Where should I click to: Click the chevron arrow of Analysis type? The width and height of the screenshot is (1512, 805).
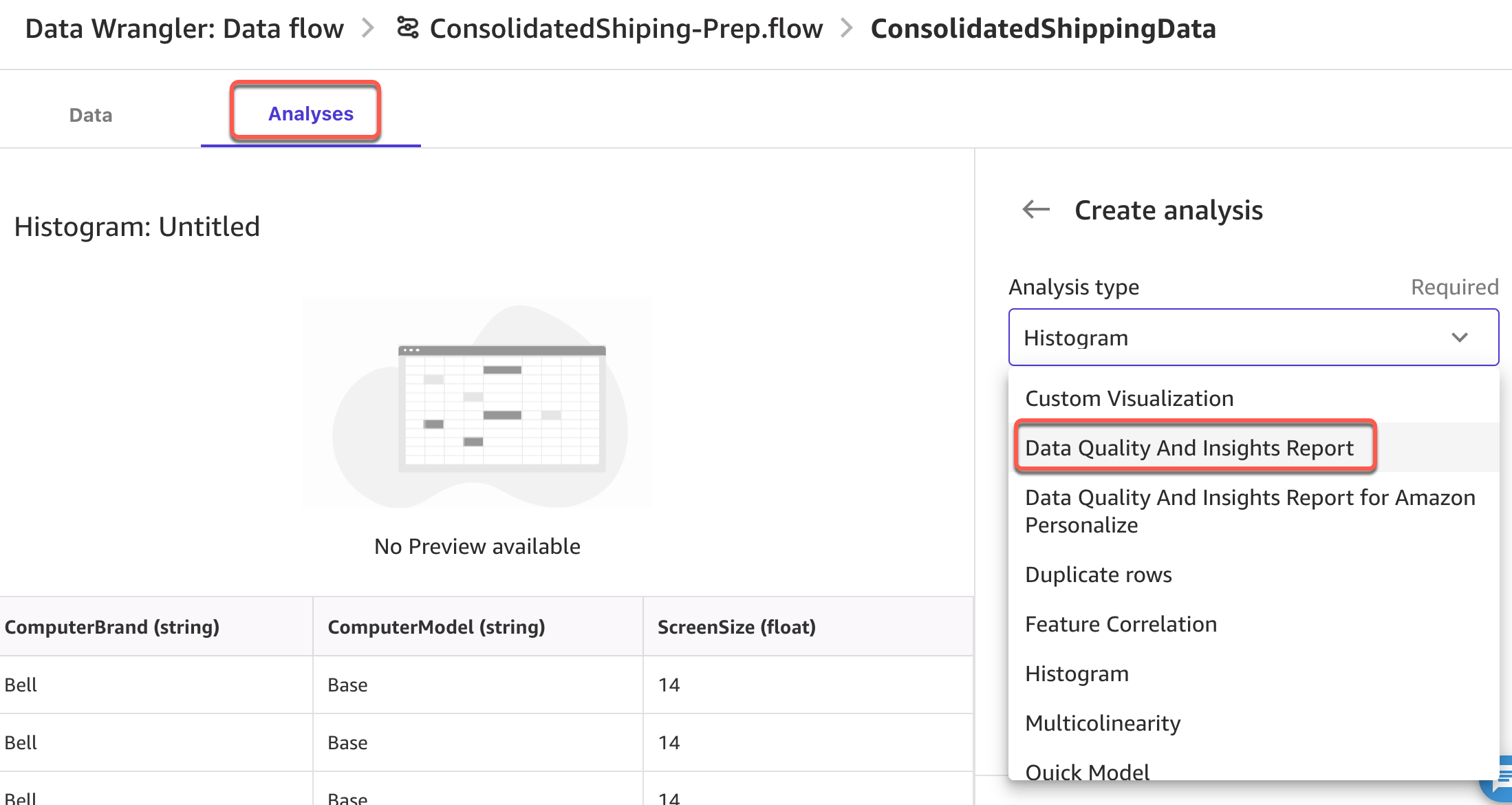click(1459, 337)
